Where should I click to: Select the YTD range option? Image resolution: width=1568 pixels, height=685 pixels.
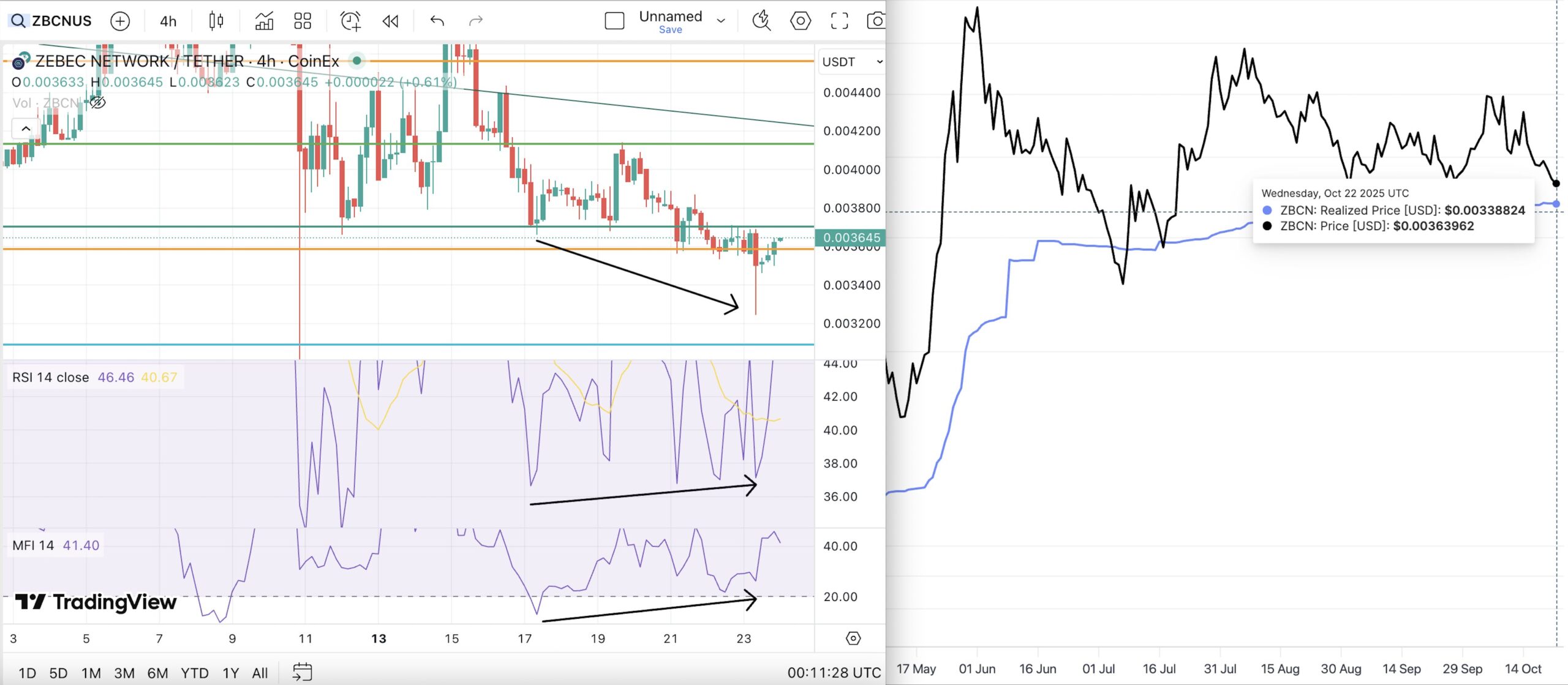(x=194, y=672)
